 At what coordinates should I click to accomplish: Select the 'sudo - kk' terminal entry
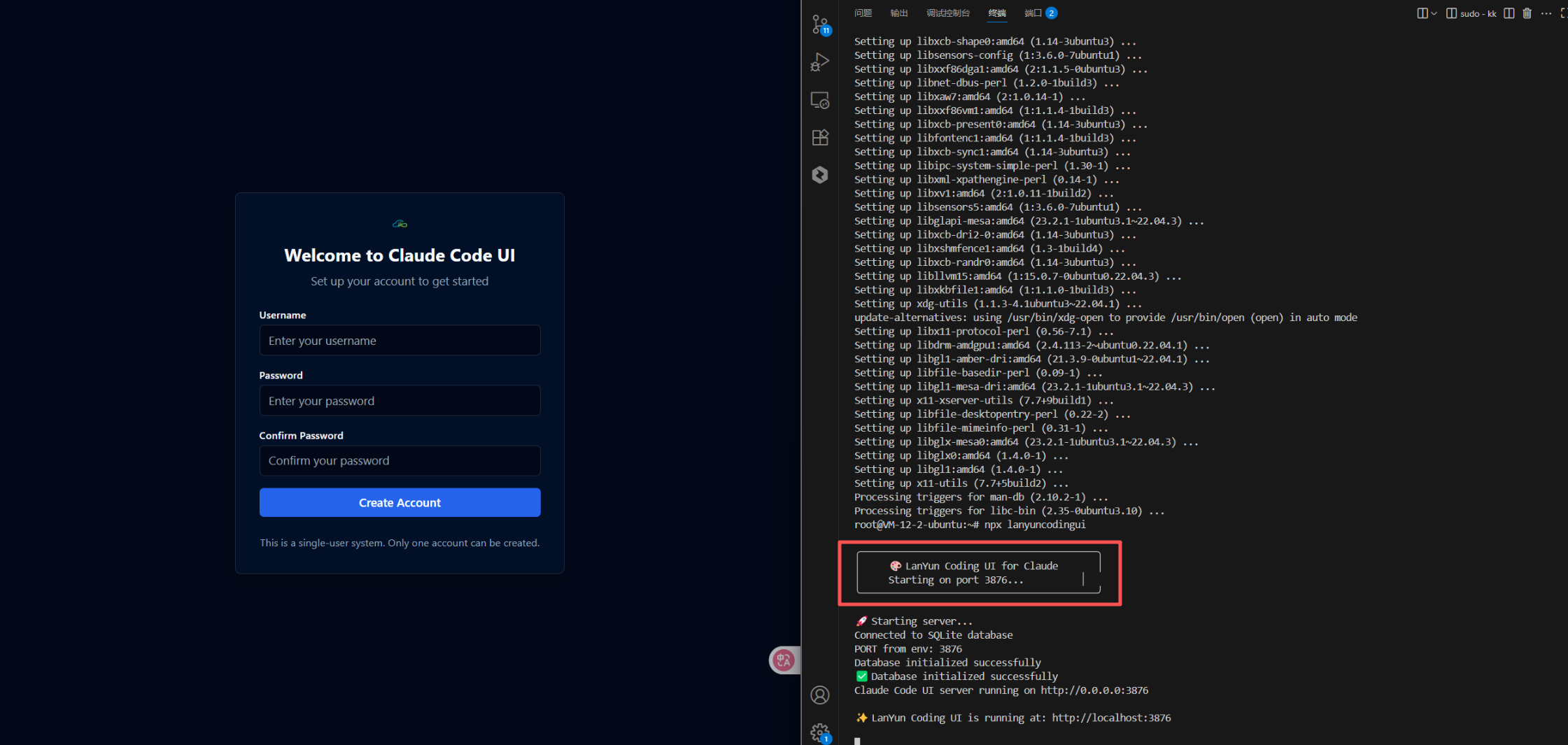coord(1471,13)
